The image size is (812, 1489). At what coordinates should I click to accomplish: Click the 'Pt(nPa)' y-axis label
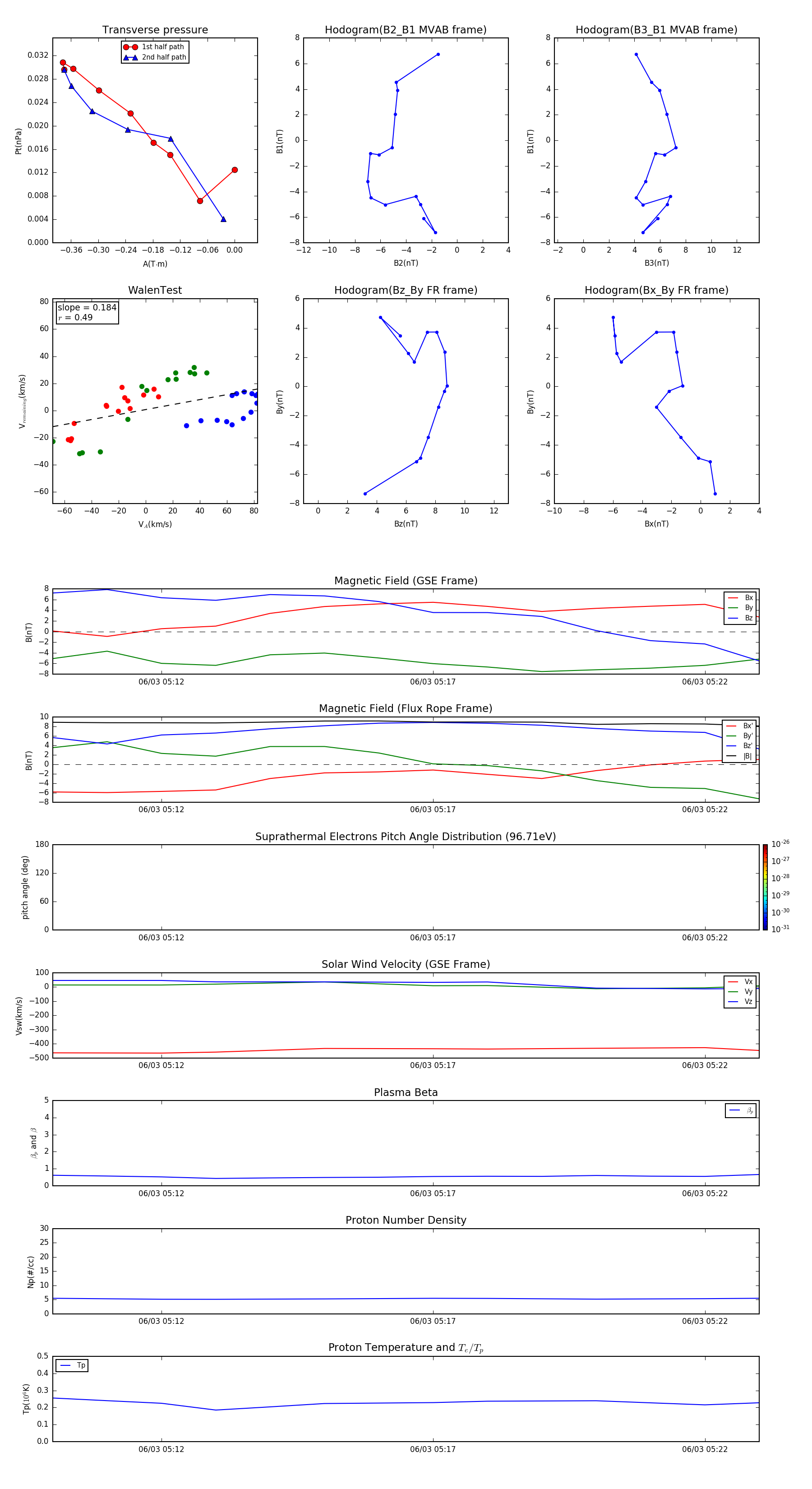(x=18, y=141)
